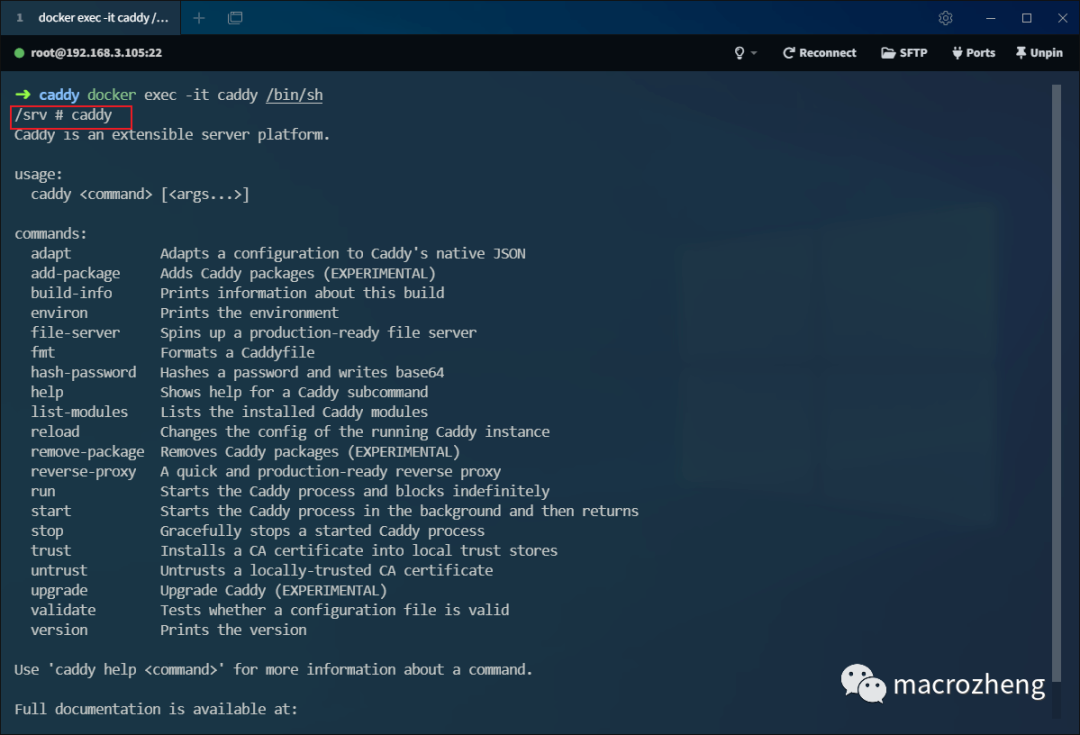Screen dimensions: 1080x735
Task: Duplicate the current session tab
Action: pos(236,17)
